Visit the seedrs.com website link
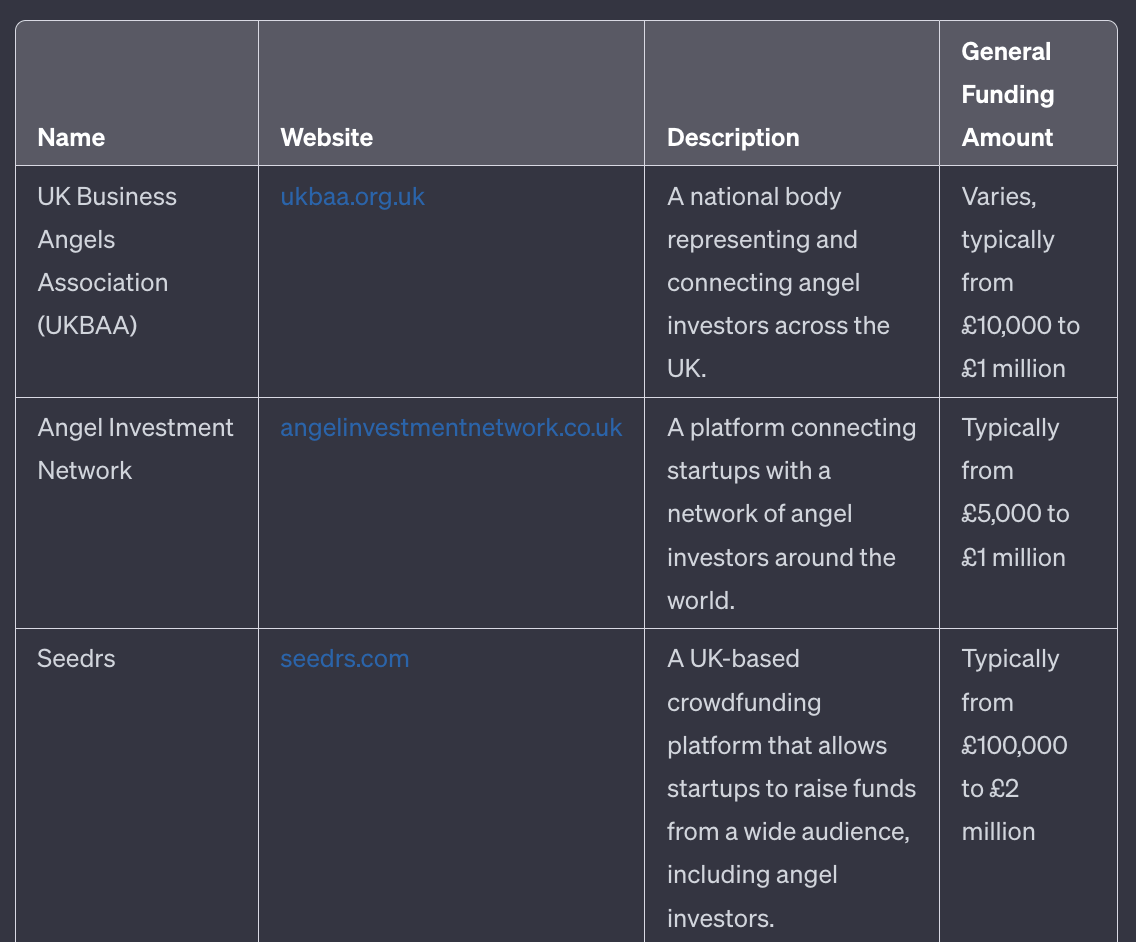The image size is (1136, 942). coord(344,659)
